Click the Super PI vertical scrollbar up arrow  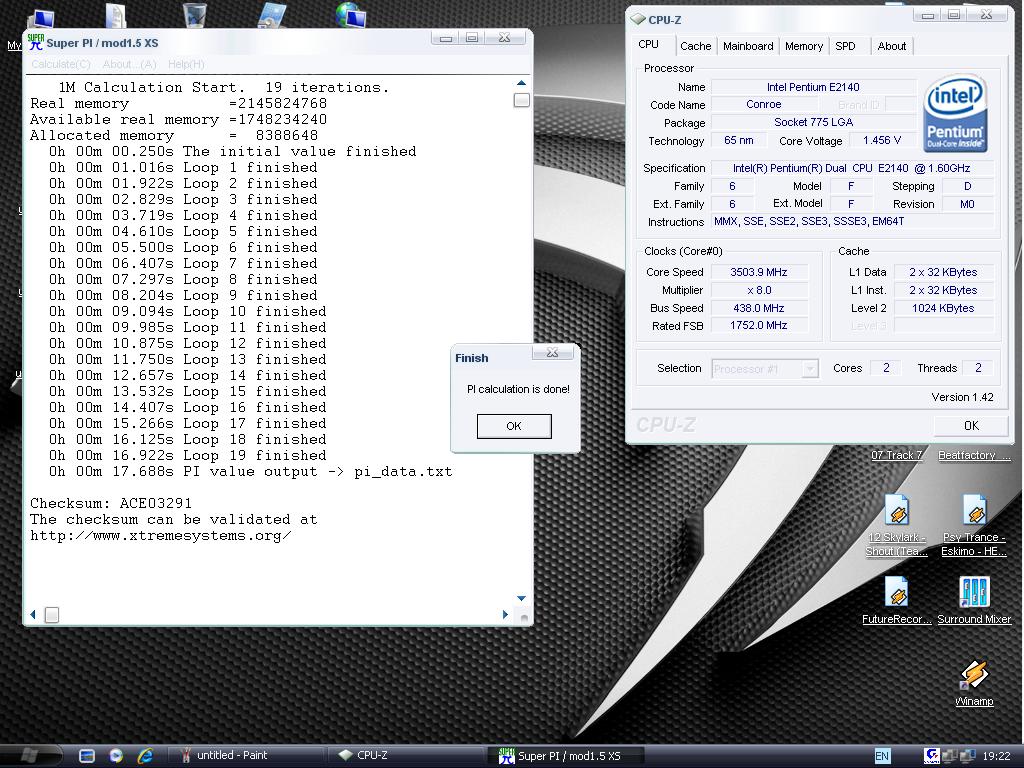(521, 83)
